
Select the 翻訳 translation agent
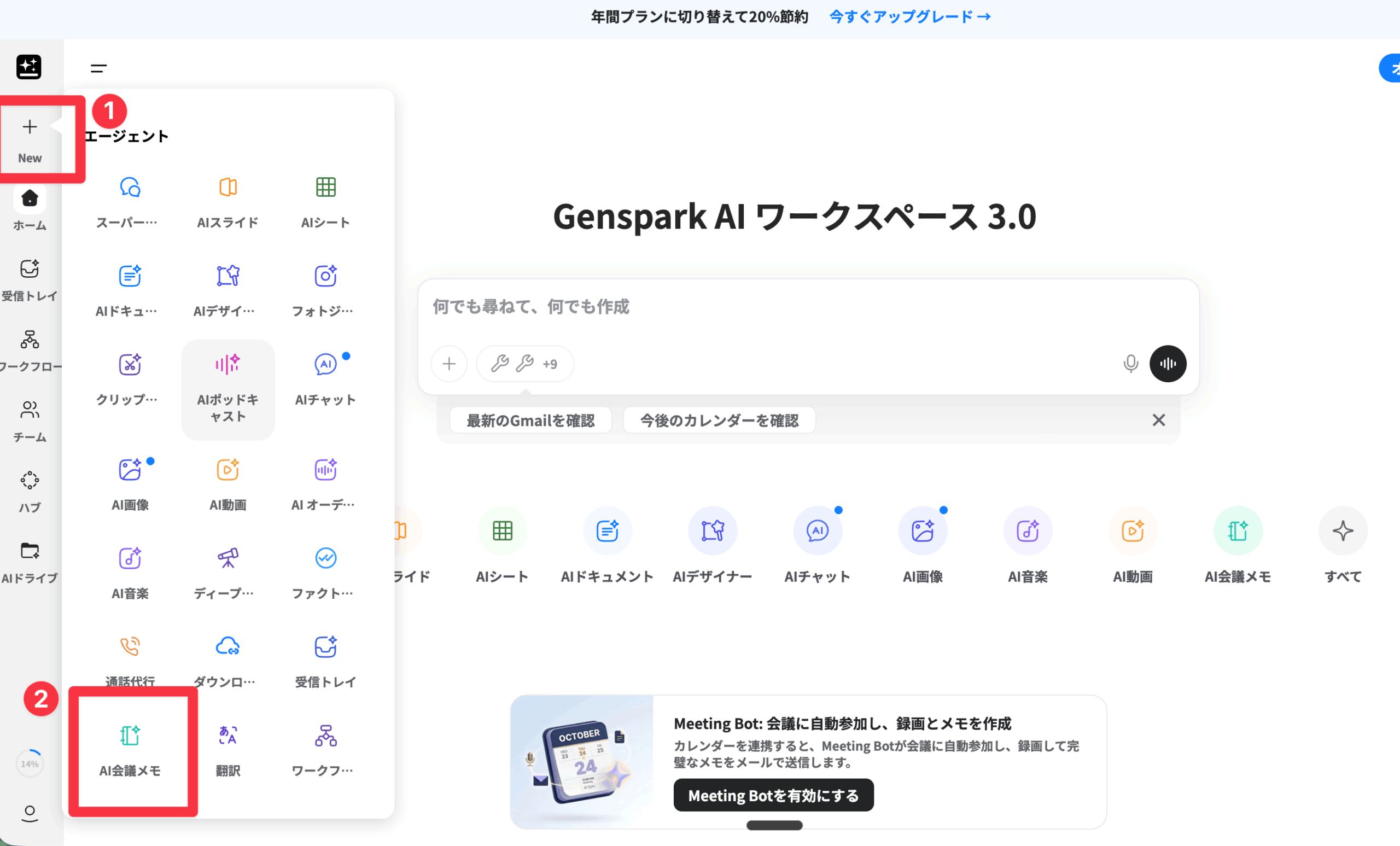[228, 750]
